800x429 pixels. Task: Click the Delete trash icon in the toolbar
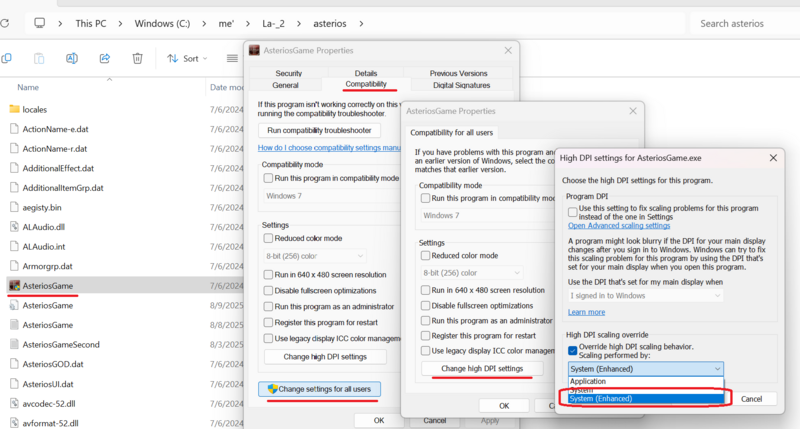[x=137, y=59]
